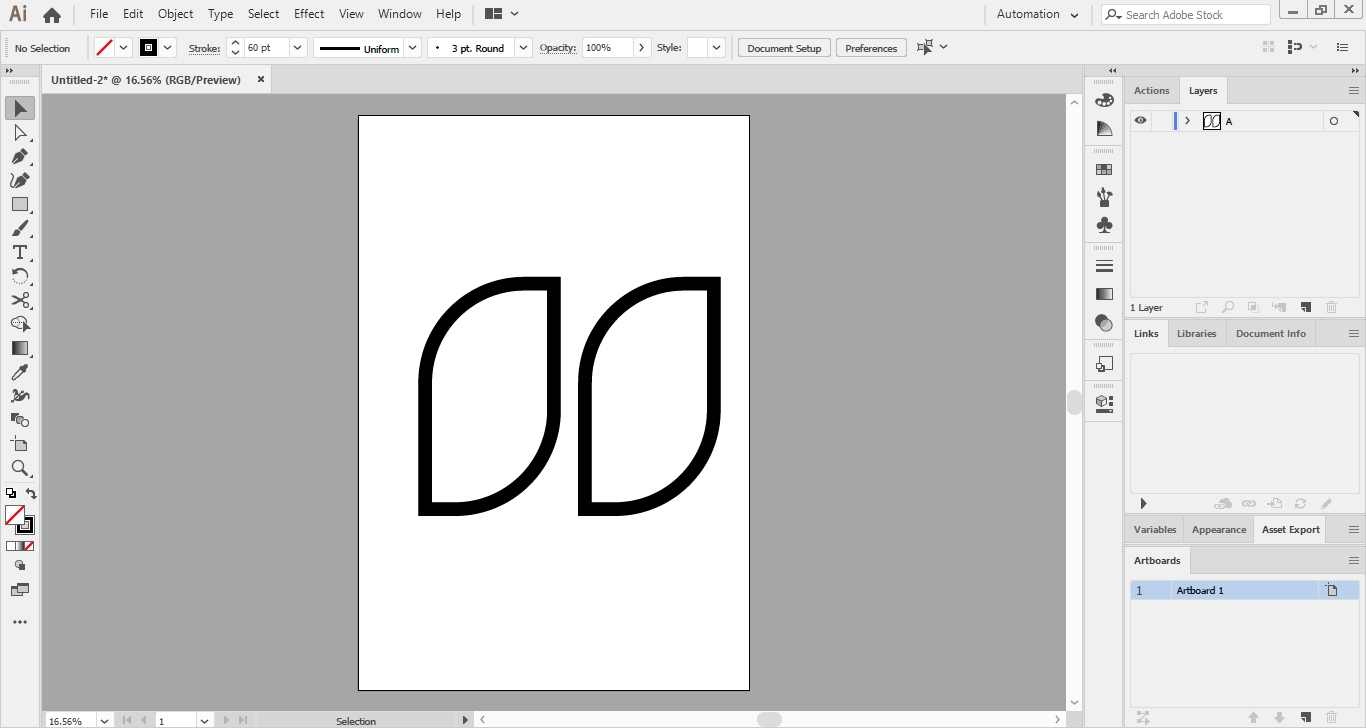Open the Symbols panel club icon
This screenshot has height=728, width=1366.
point(1104,225)
